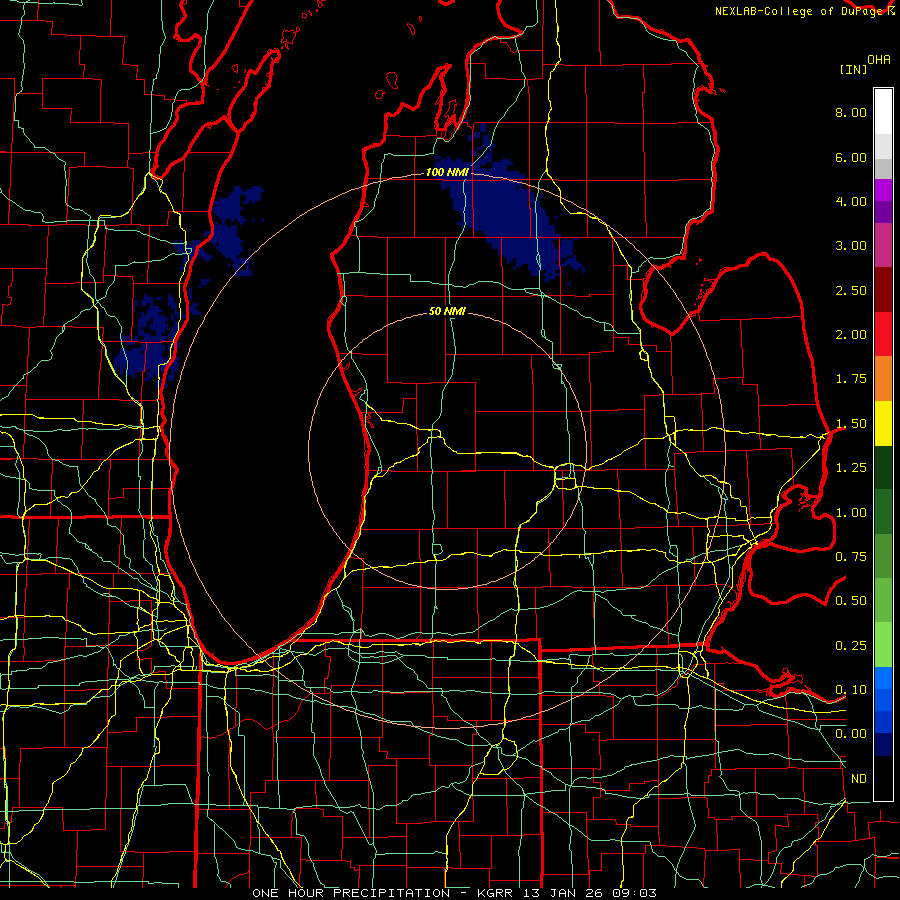Click the ND no-data legend label
Image resolution: width=900 pixels, height=900 pixels.
[x=859, y=779]
